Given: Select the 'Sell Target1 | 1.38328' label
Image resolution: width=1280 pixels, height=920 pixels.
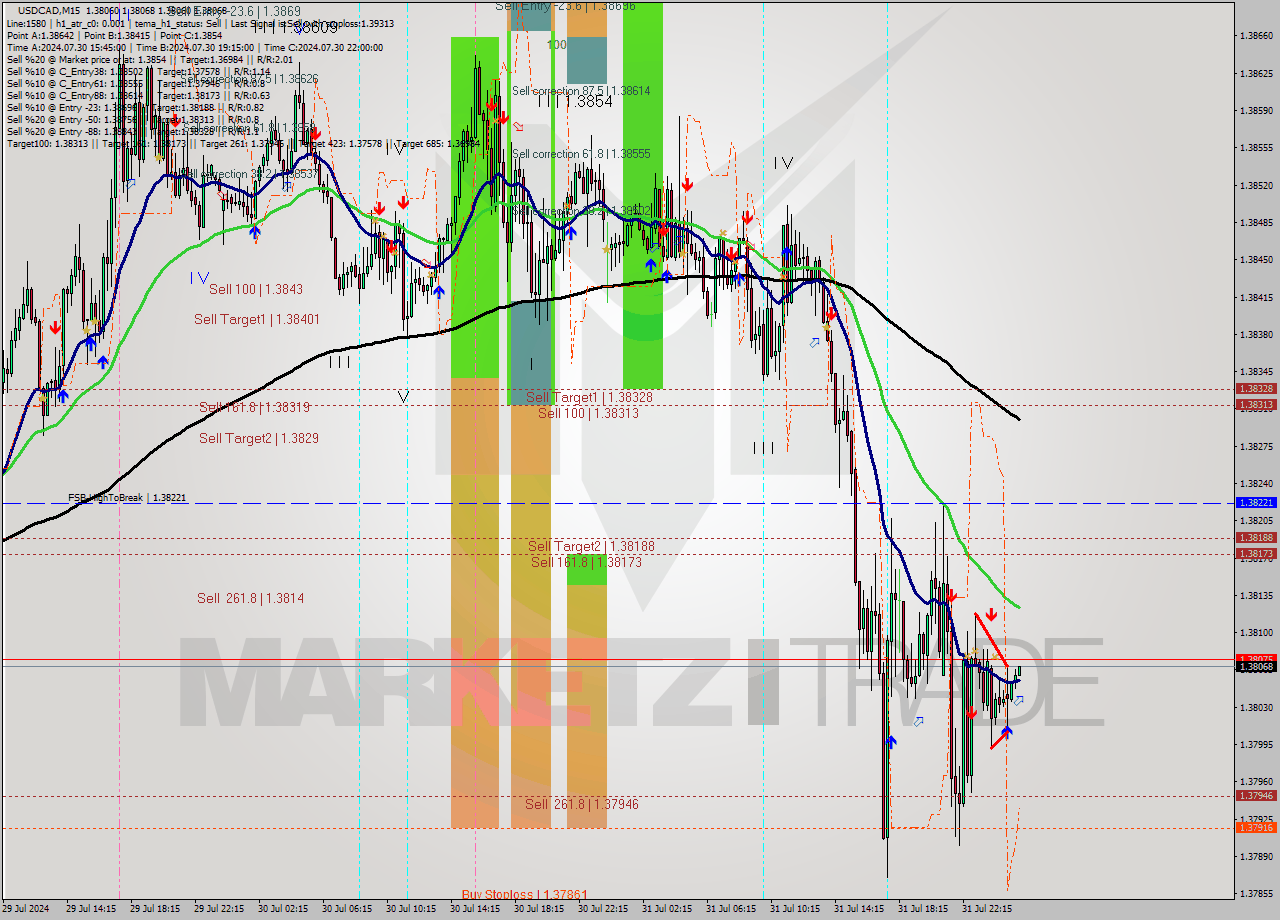Looking at the screenshot, I should 589,397.
